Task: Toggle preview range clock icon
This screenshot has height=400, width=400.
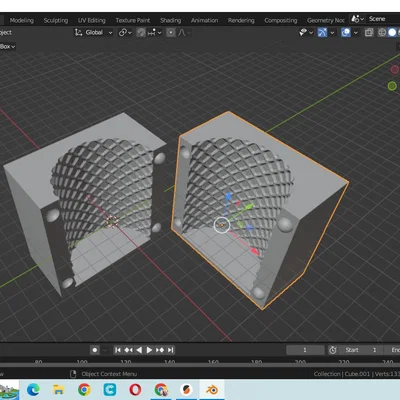Action: [332, 350]
